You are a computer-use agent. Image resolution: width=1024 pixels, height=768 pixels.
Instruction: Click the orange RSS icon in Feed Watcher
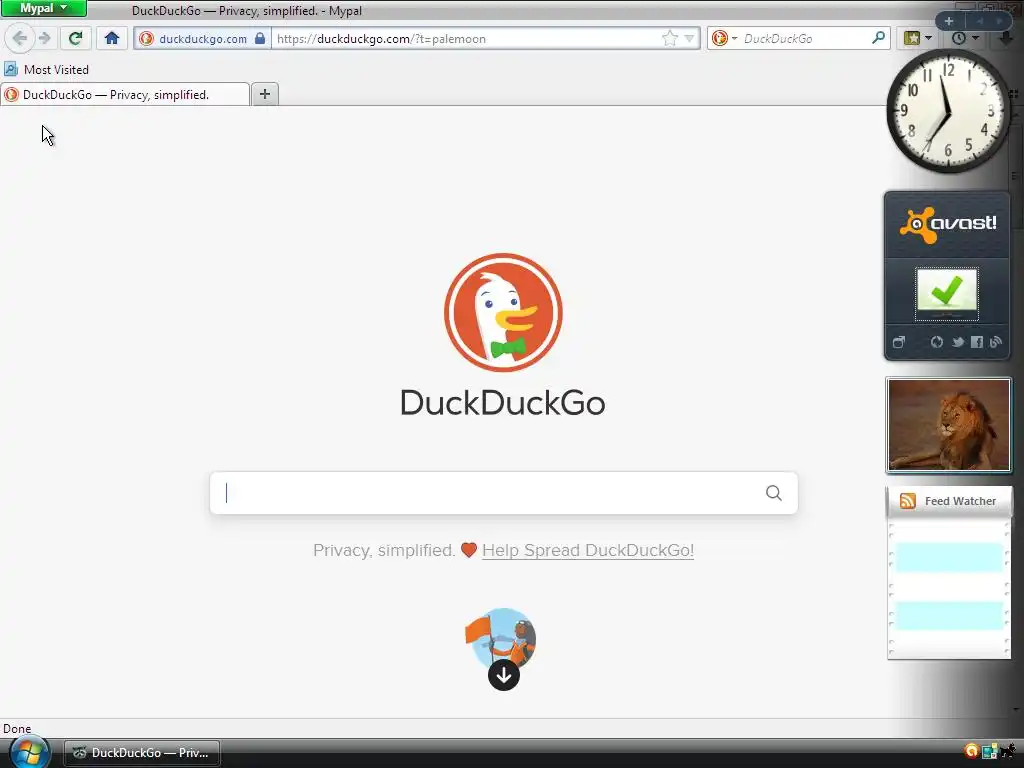pyautogui.click(x=907, y=501)
